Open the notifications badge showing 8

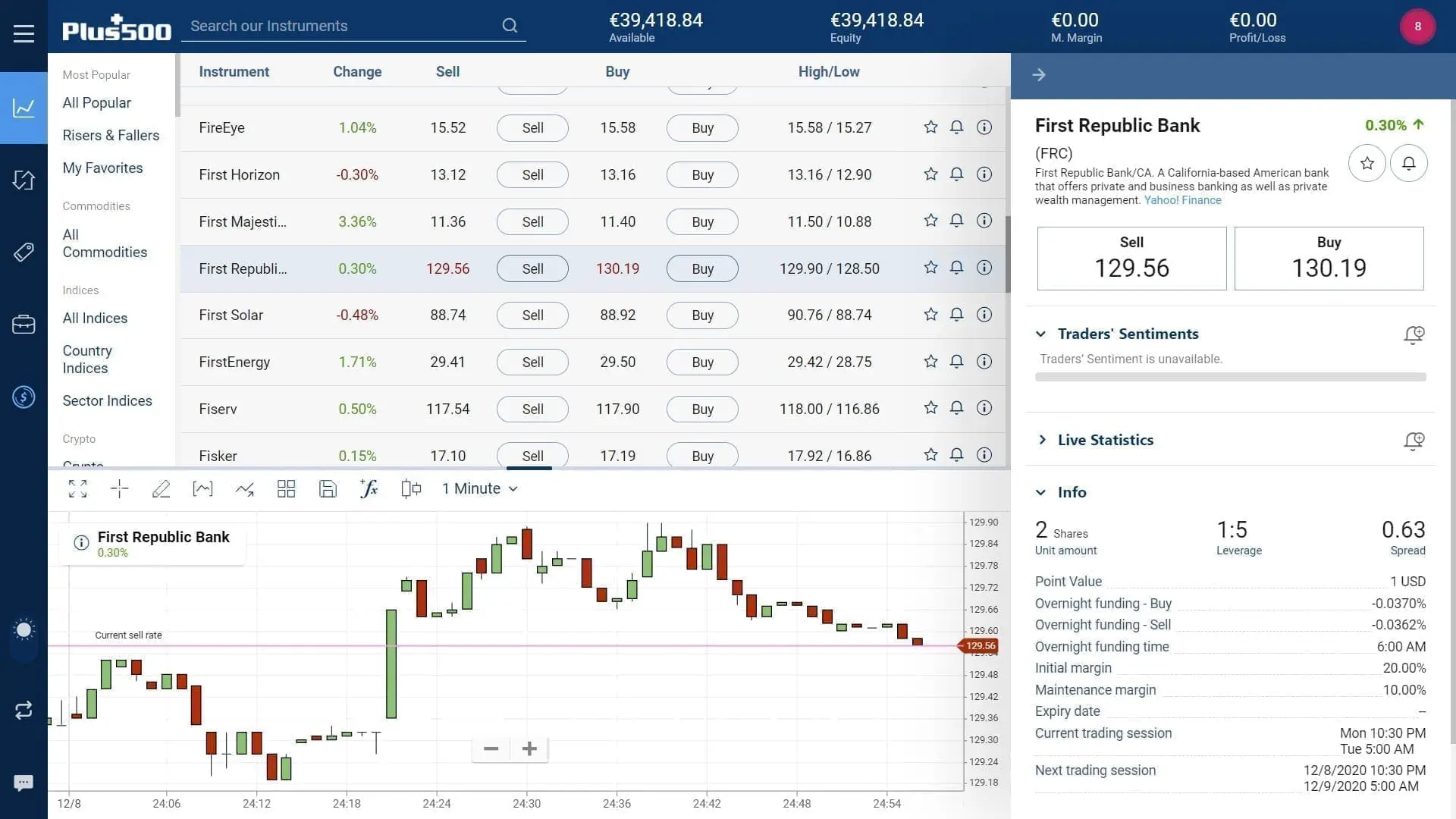coord(1417,27)
